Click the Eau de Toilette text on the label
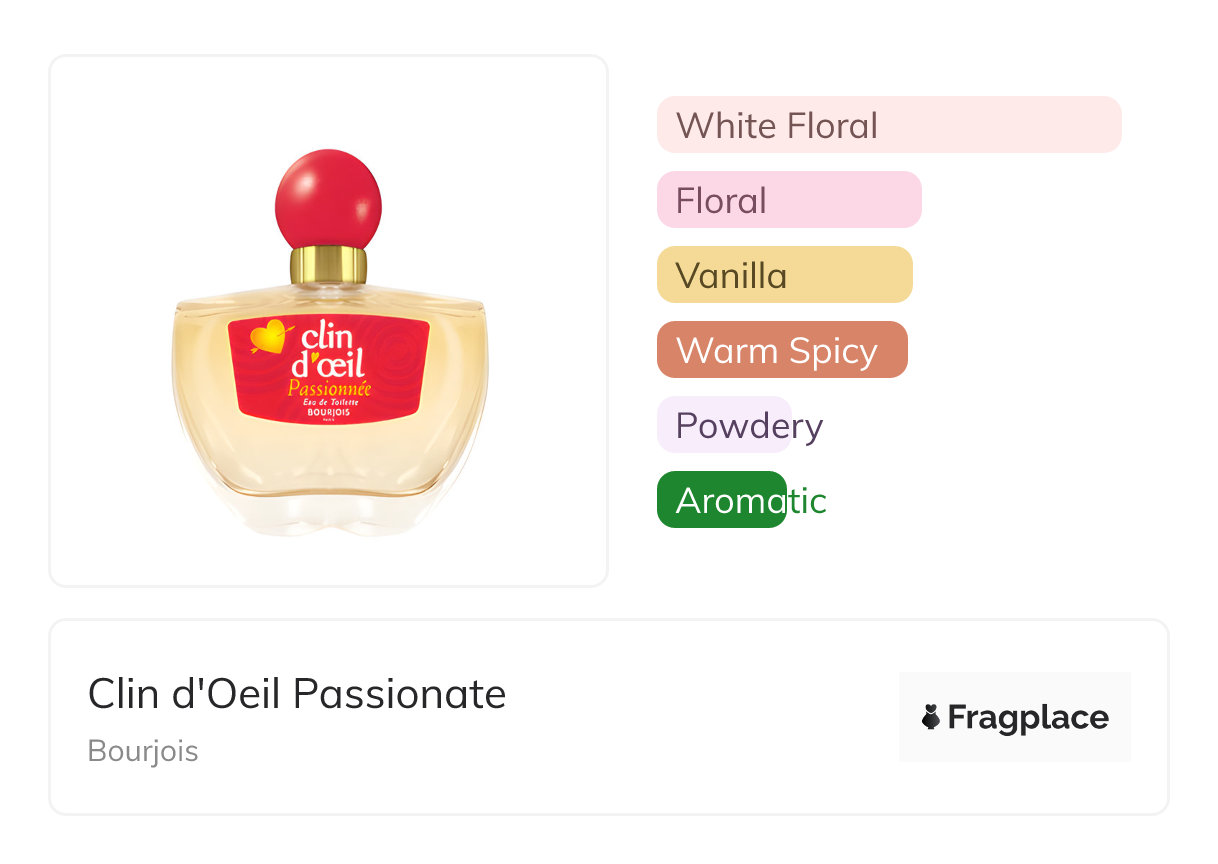 pyautogui.click(x=329, y=401)
